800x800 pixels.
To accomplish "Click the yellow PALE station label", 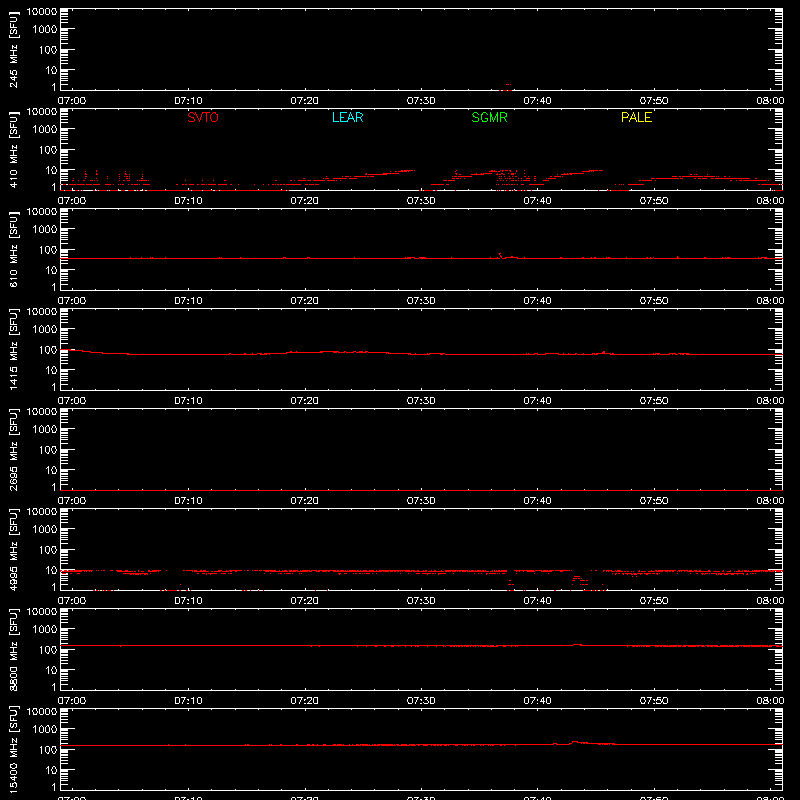I will [x=636, y=117].
